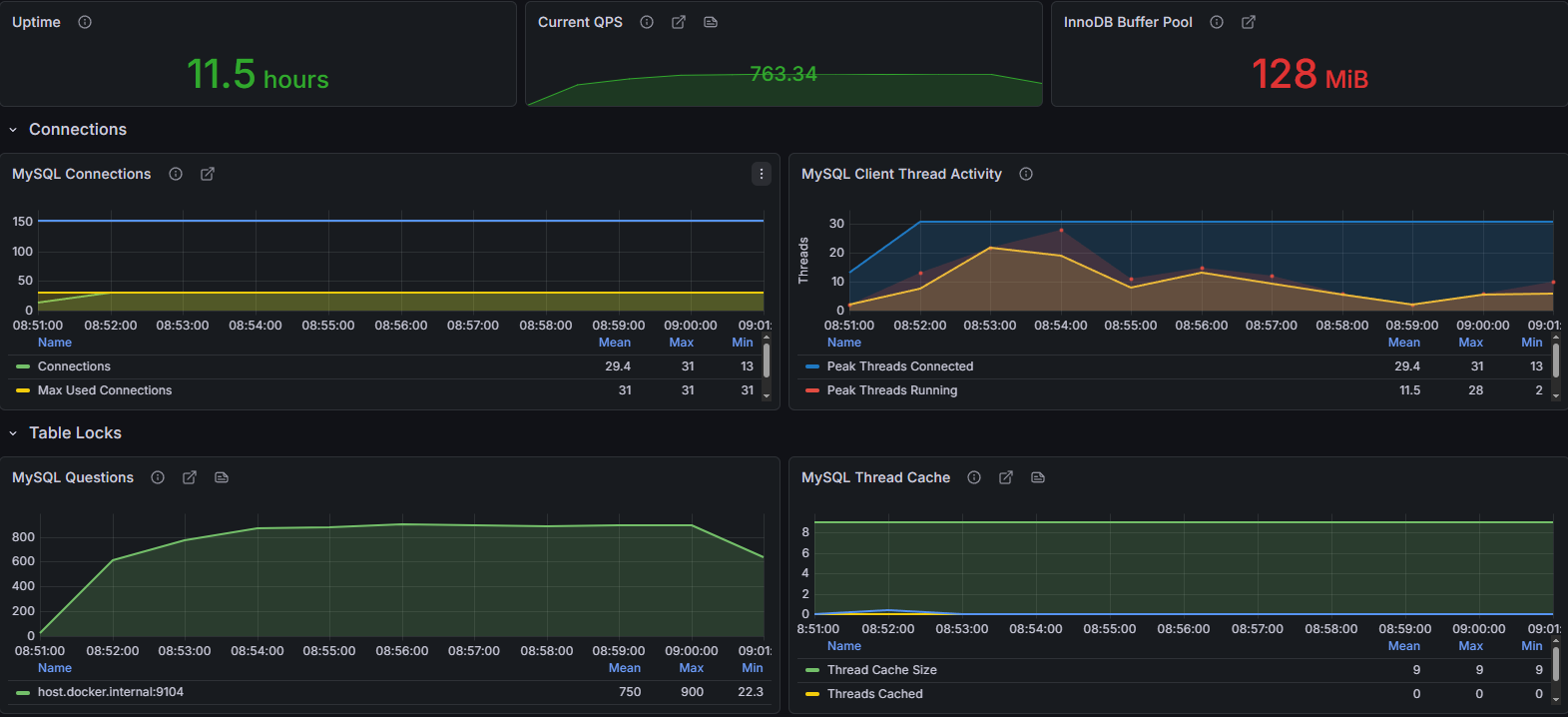The width and height of the screenshot is (1568, 717).
Task: Sort the Client Thread Activity legend by Max
Action: 1470,343
